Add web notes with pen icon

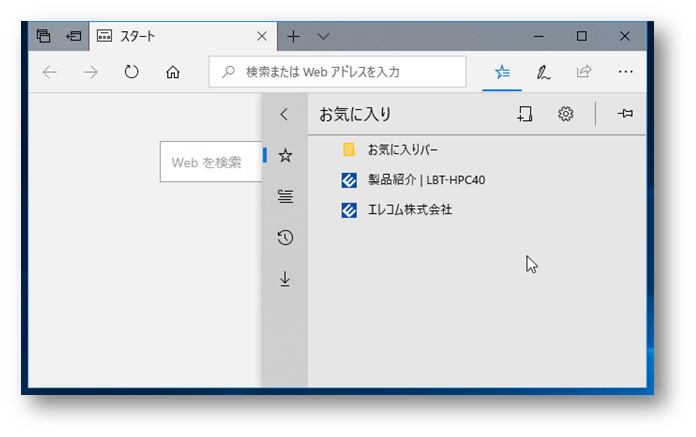tap(543, 72)
